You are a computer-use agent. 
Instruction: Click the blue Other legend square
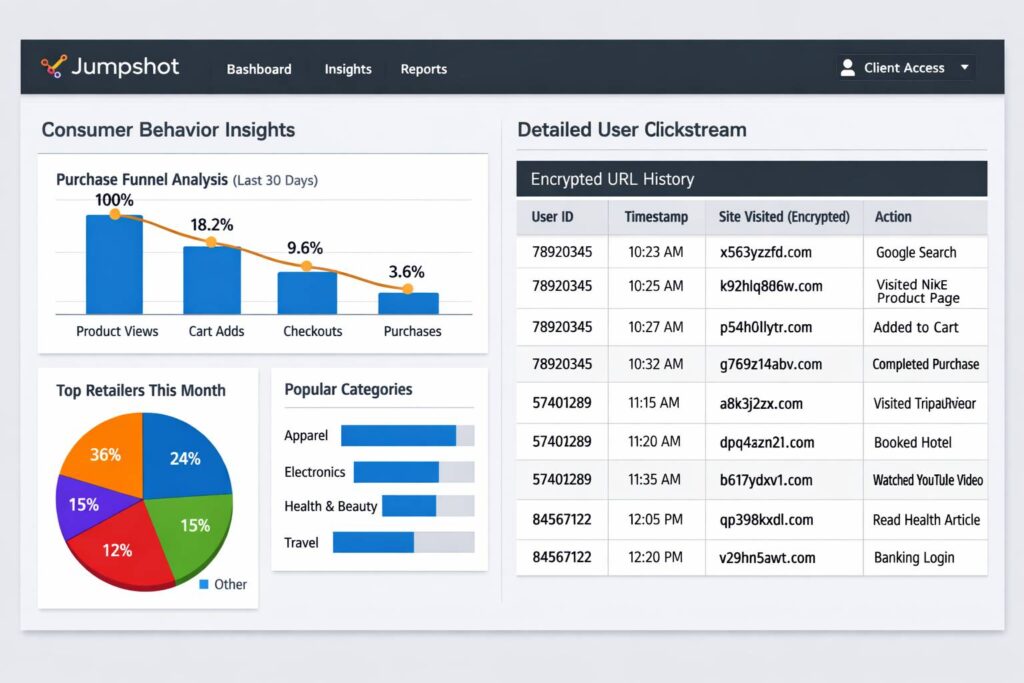pos(204,584)
